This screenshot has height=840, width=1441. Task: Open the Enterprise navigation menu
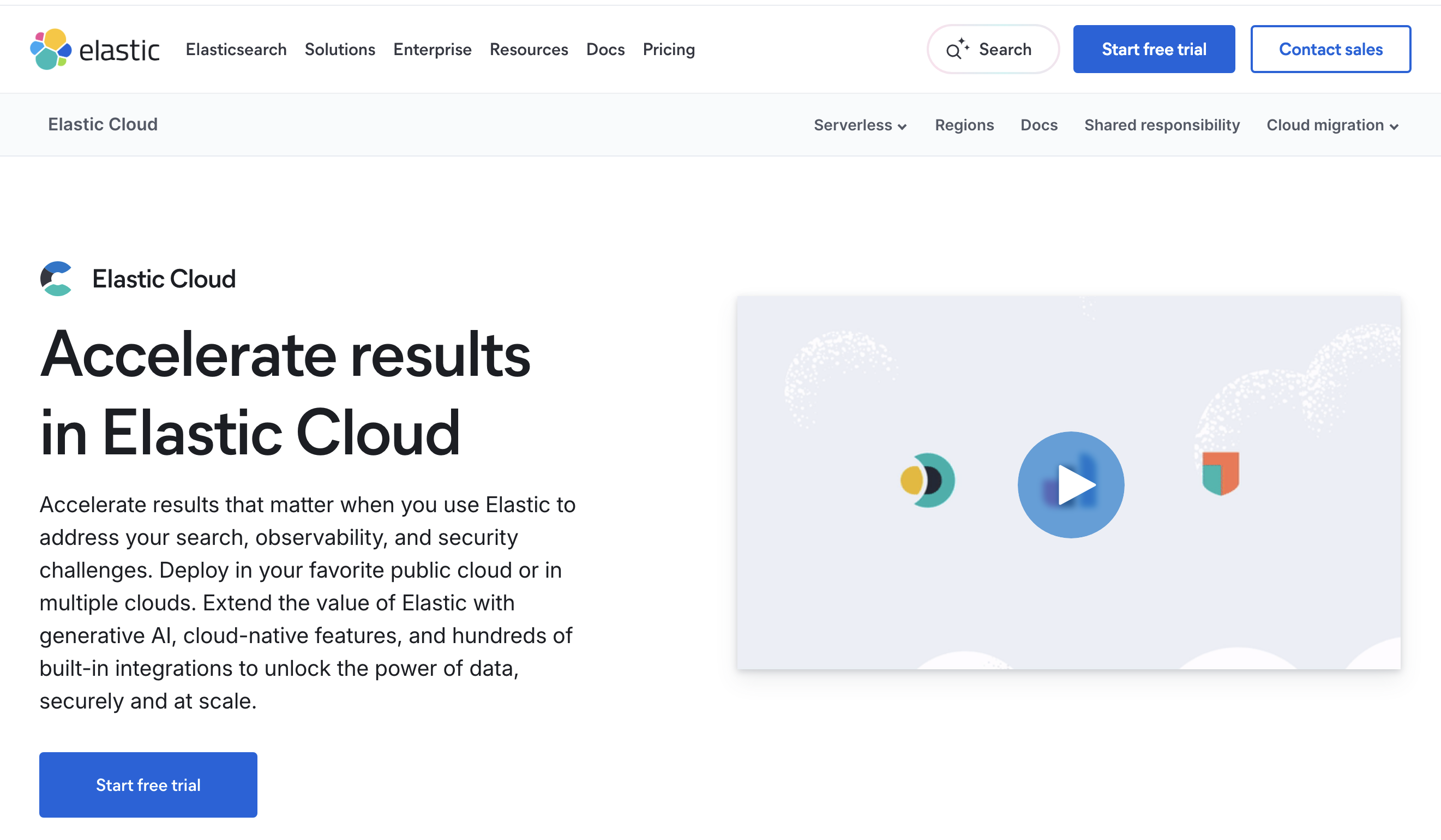pyautogui.click(x=433, y=49)
